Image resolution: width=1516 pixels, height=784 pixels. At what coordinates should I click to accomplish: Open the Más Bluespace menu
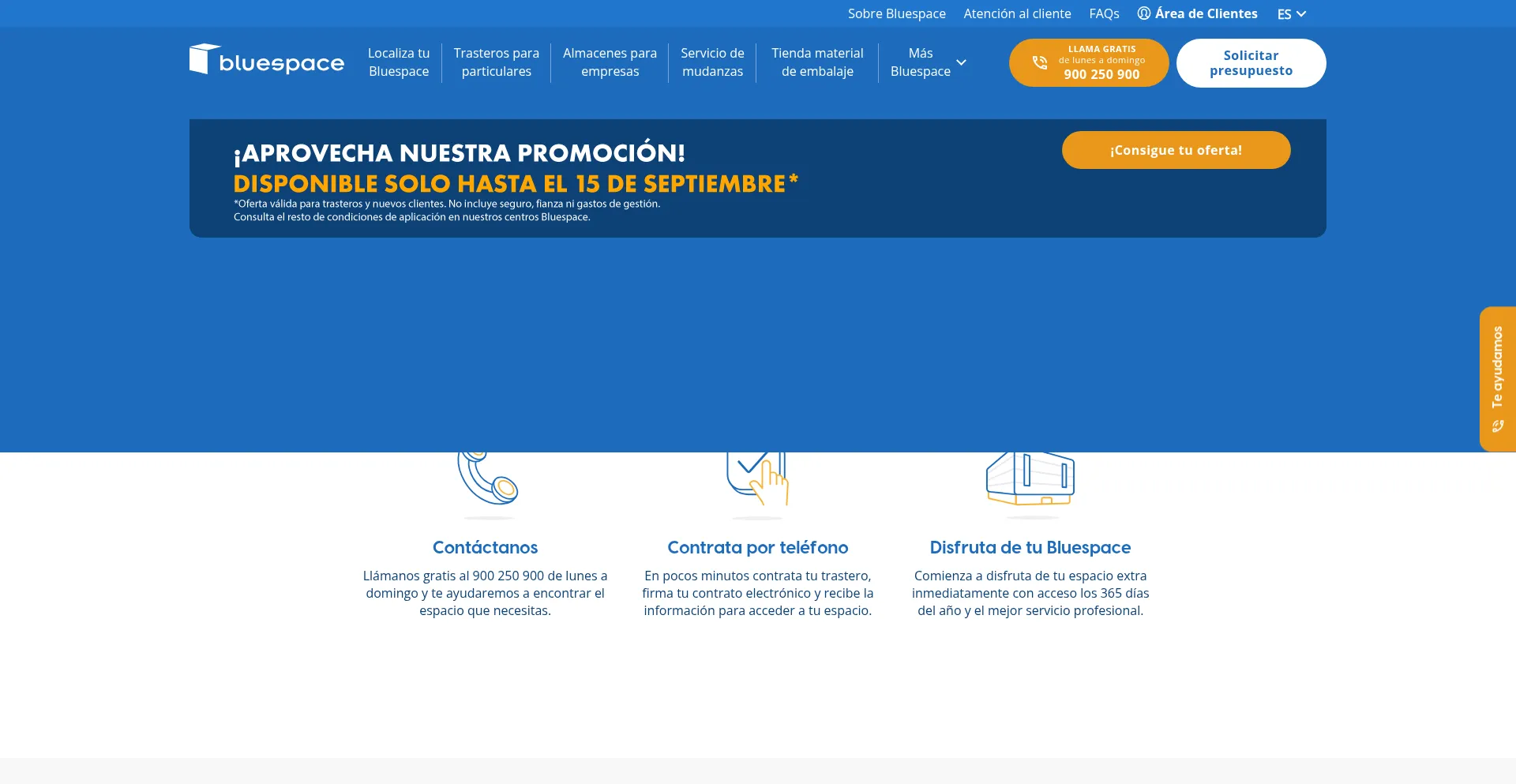pos(920,62)
